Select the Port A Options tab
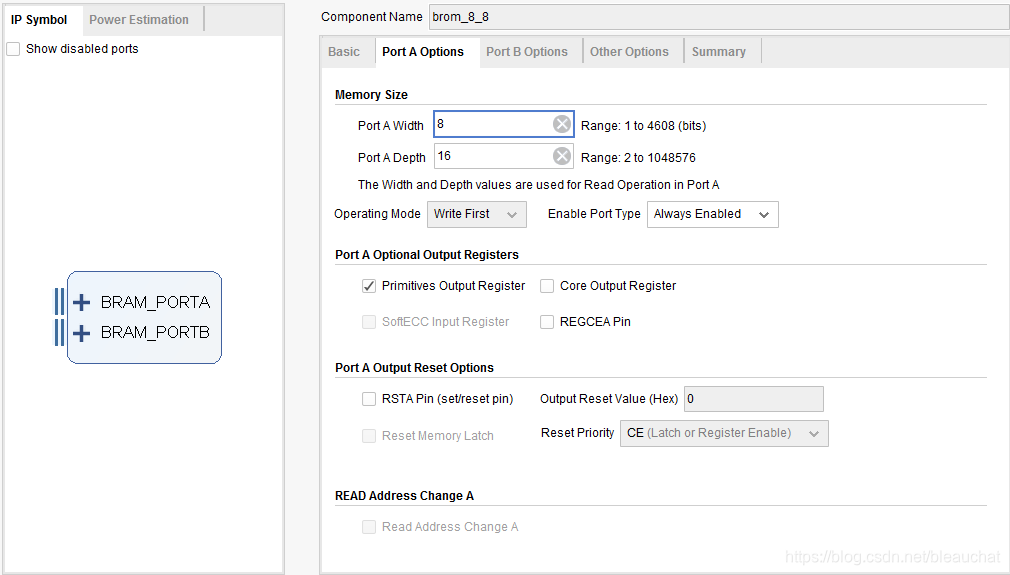Image resolution: width=1010 pixels, height=575 pixels. click(x=423, y=52)
